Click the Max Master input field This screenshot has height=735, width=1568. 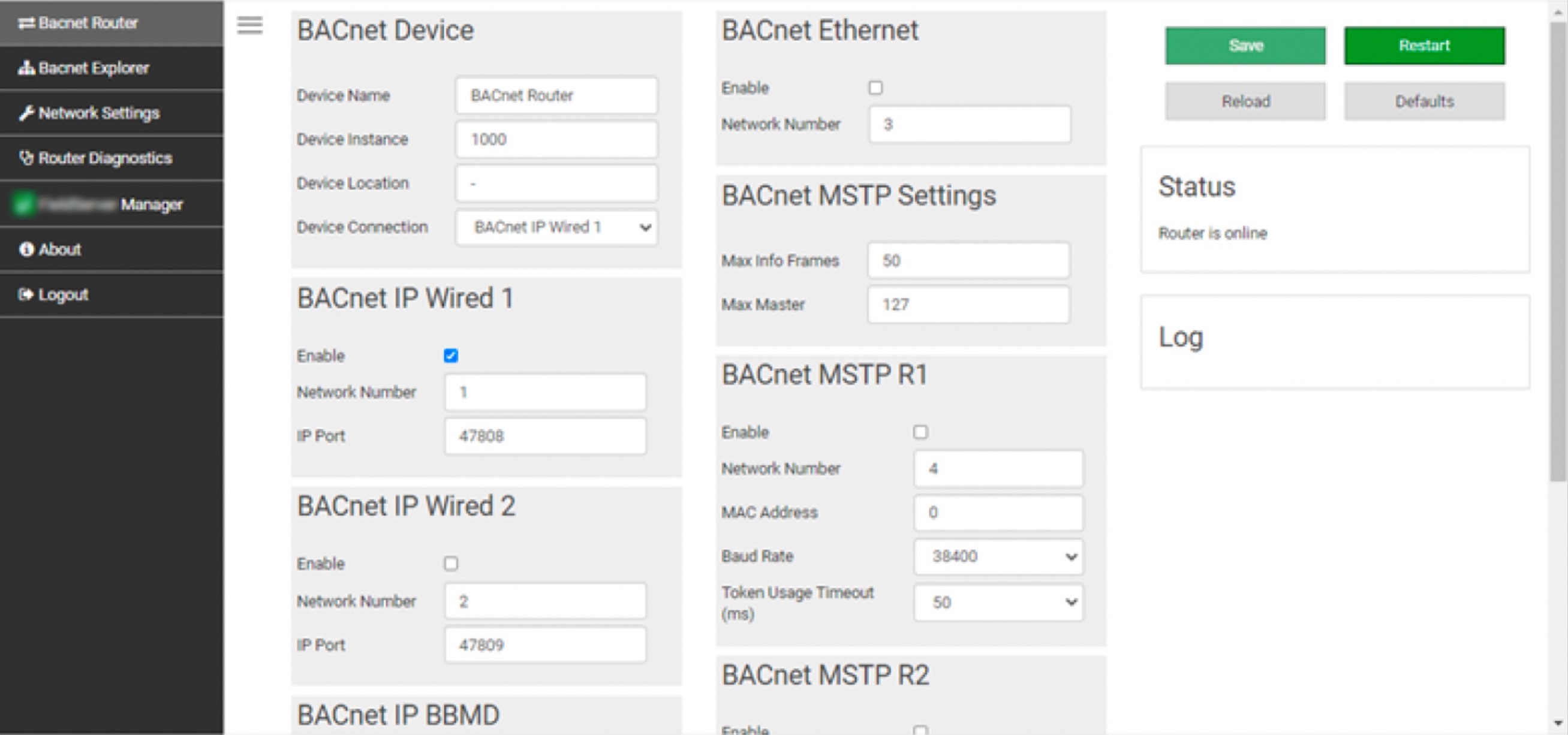coord(968,304)
